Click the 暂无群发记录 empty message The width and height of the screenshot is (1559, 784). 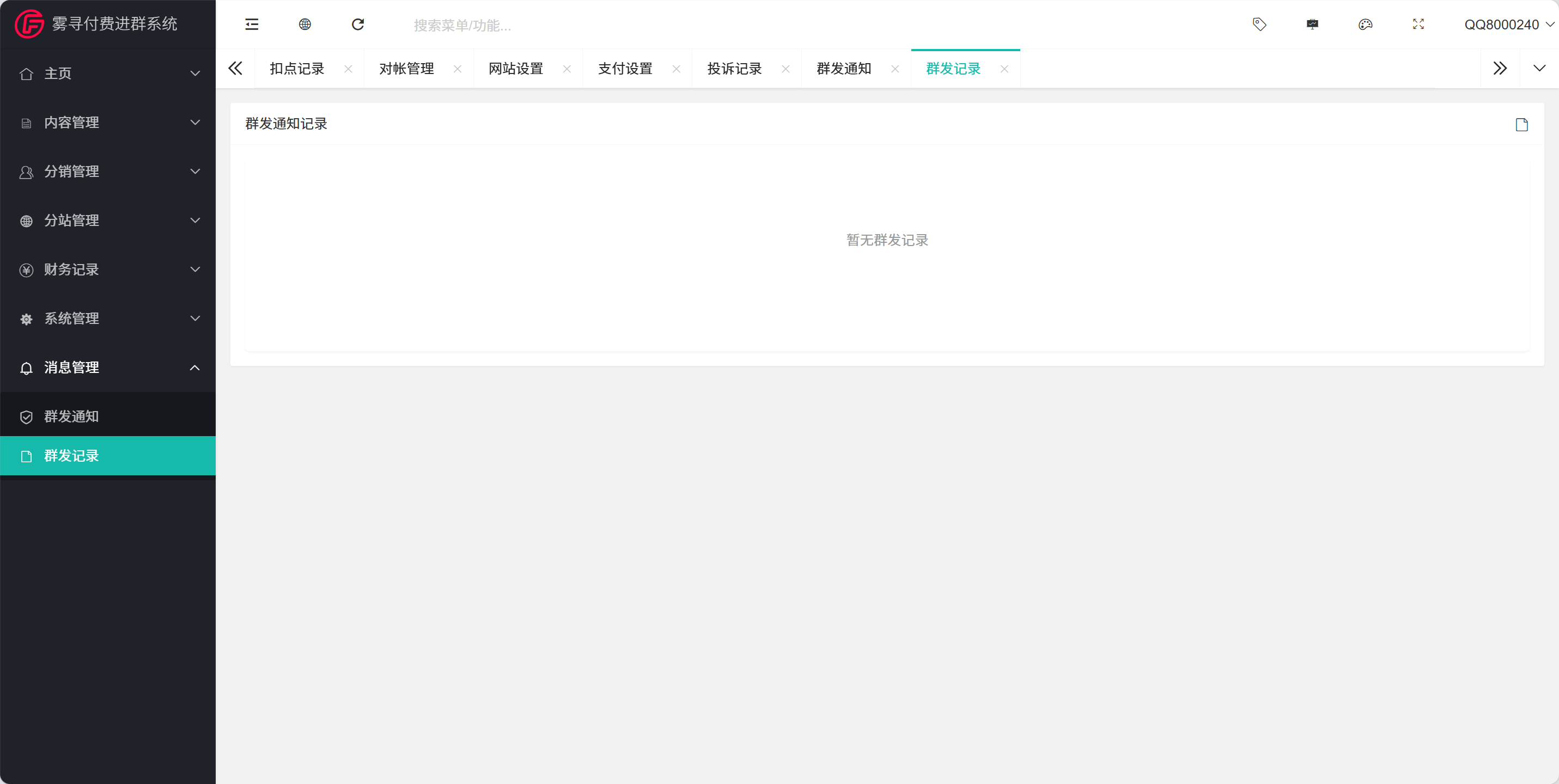click(887, 241)
